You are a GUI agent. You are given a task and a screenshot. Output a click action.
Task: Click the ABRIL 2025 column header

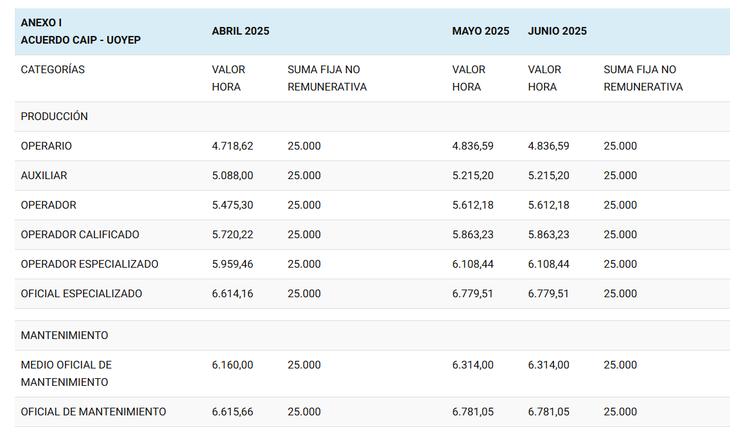(240, 31)
